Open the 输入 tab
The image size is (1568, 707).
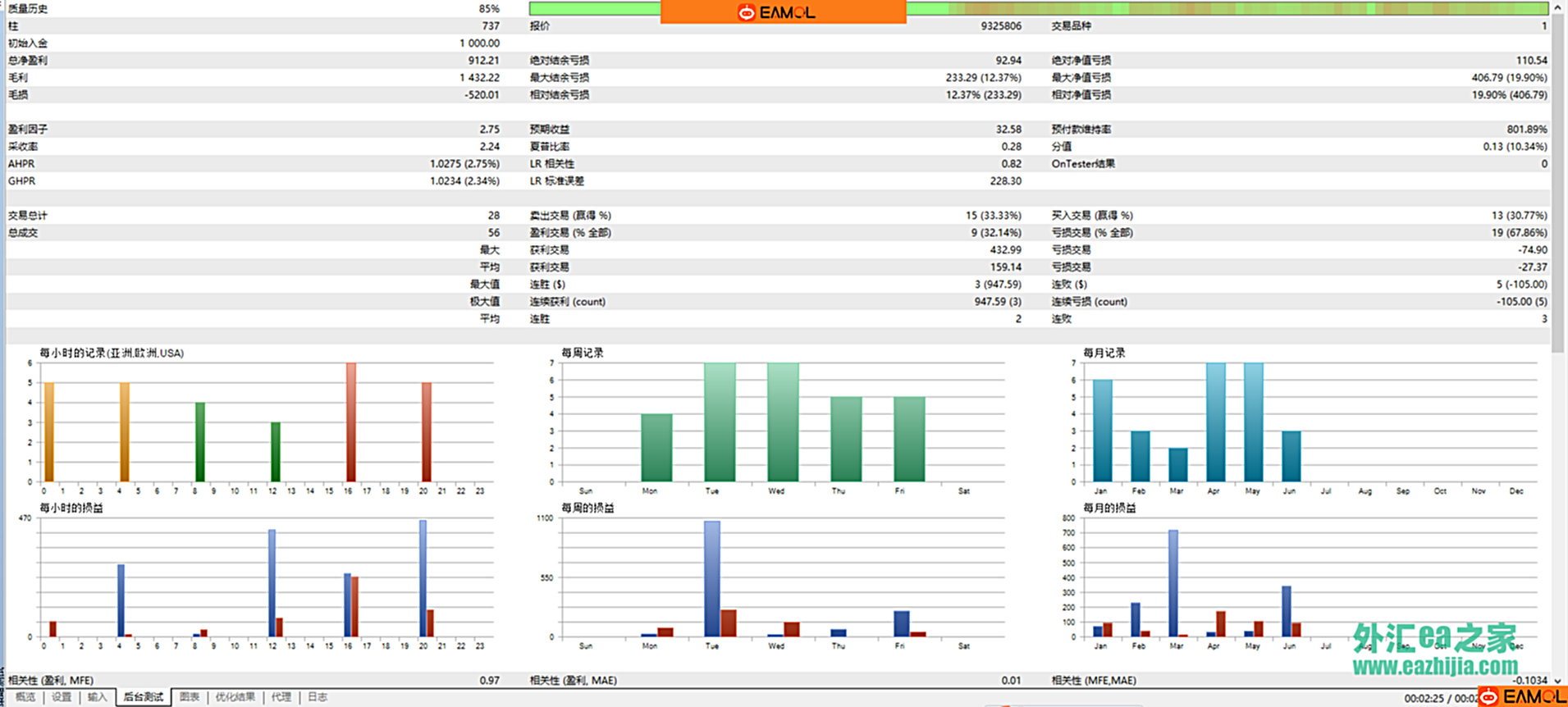click(97, 697)
